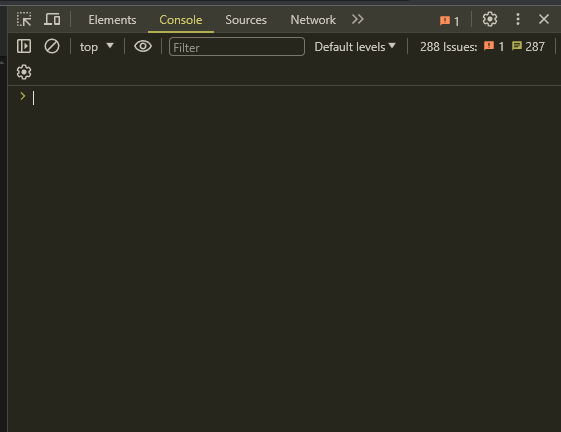This screenshot has width=561, height=432.
Task: Show the console sidebar panel icon
Action: point(24,46)
